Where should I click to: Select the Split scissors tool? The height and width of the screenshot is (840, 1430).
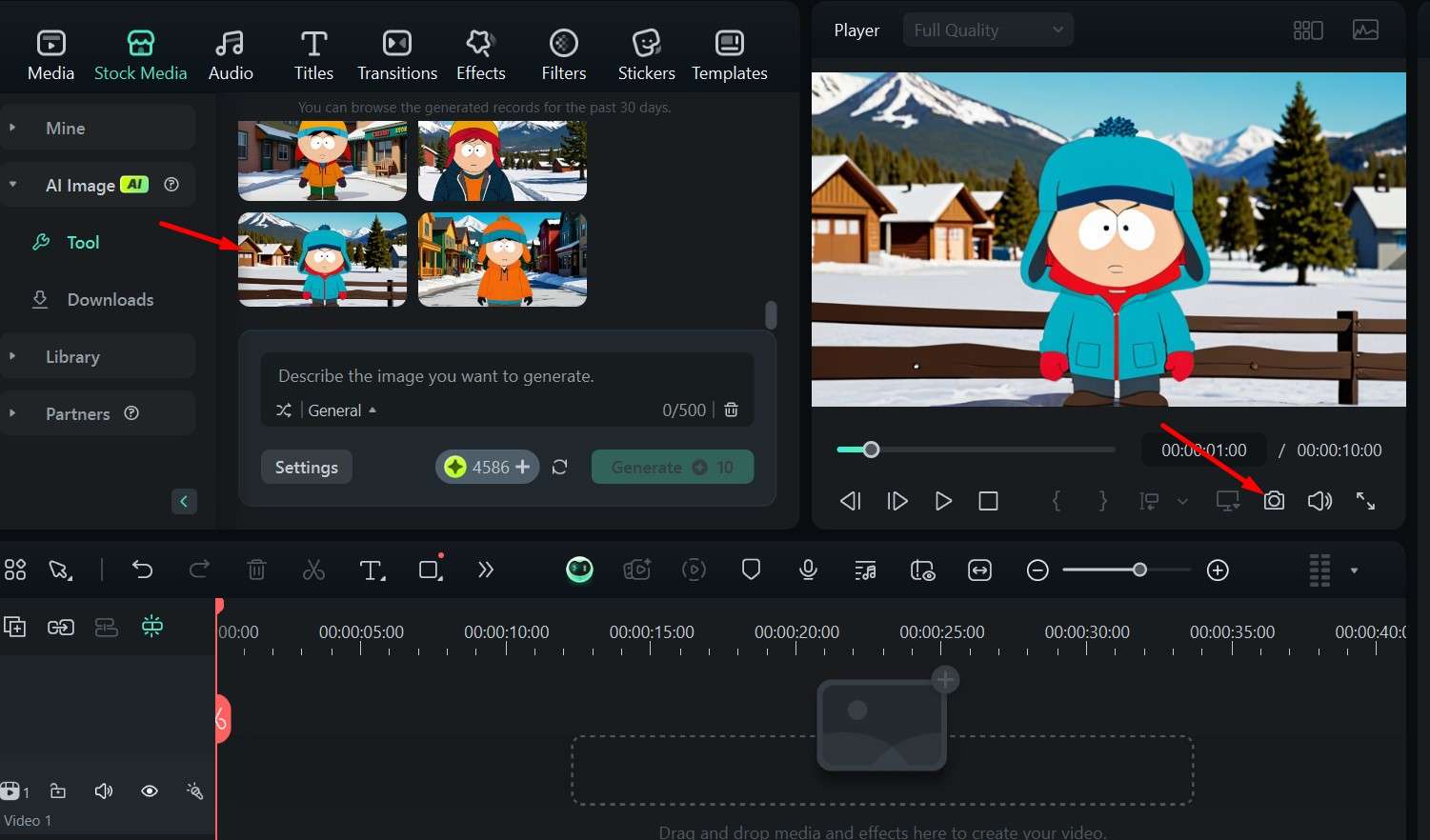tap(313, 570)
